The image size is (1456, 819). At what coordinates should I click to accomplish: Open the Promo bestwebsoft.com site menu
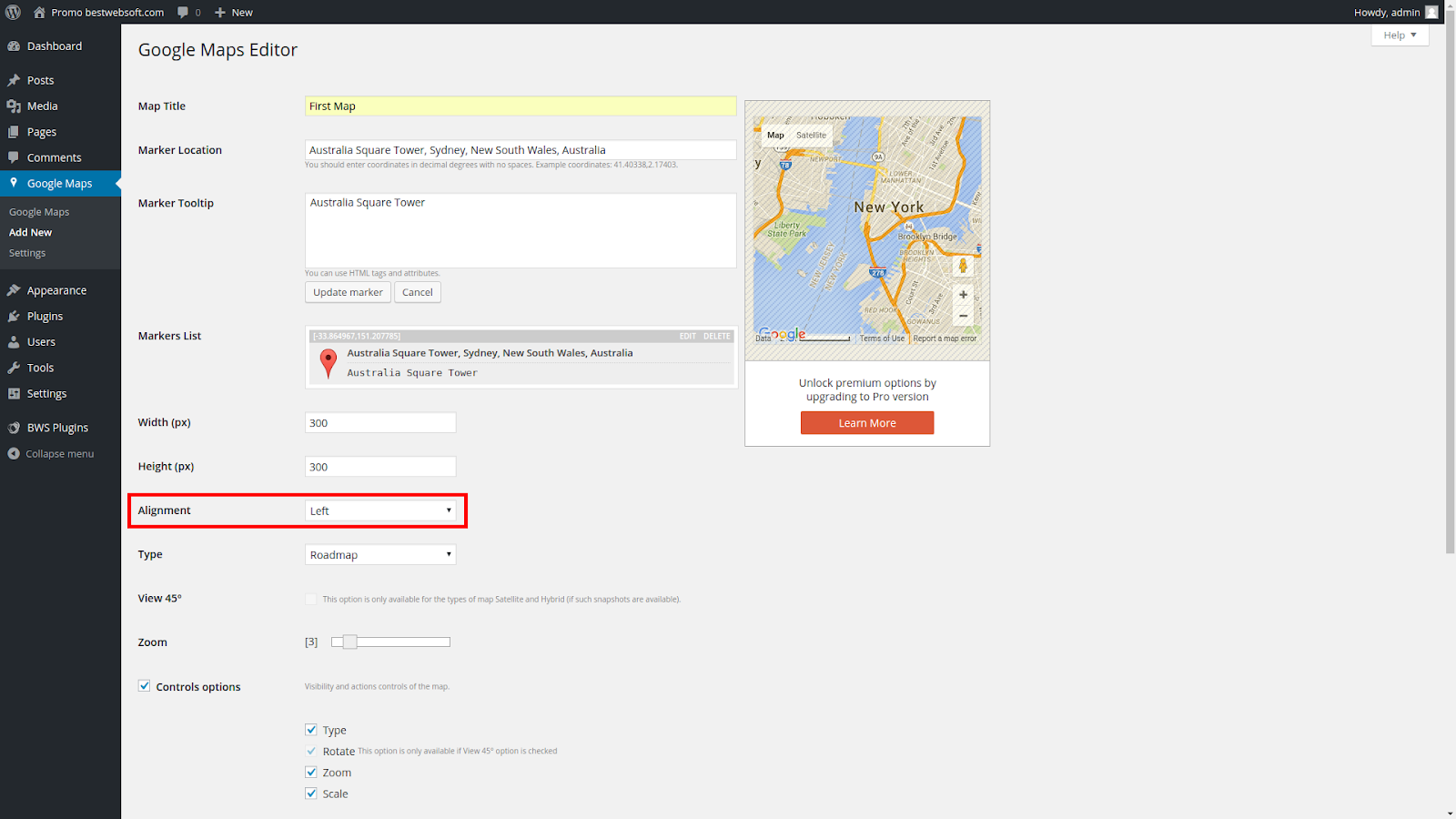coord(98,12)
